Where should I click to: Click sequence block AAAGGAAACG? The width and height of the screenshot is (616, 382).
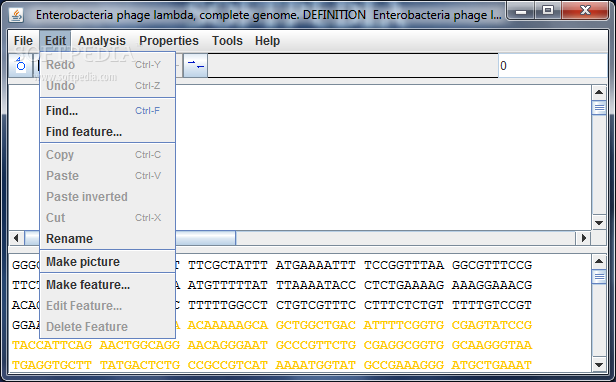492,285
